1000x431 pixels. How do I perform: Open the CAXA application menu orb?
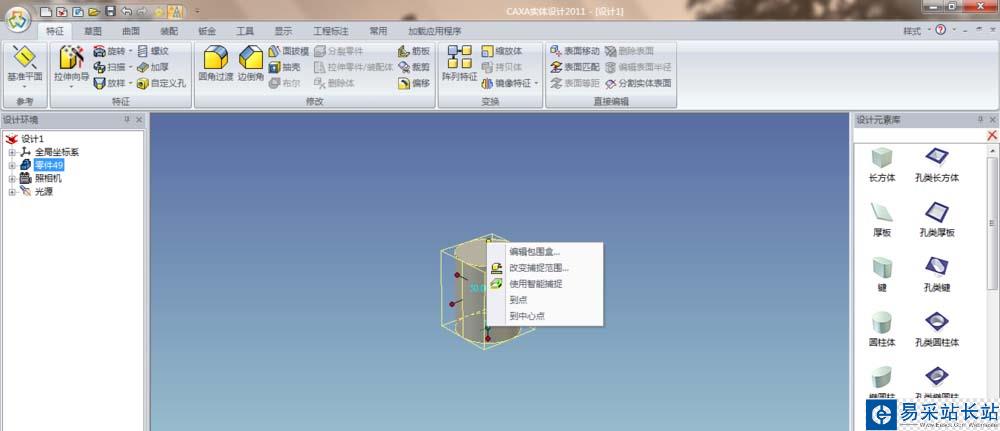point(18,18)
